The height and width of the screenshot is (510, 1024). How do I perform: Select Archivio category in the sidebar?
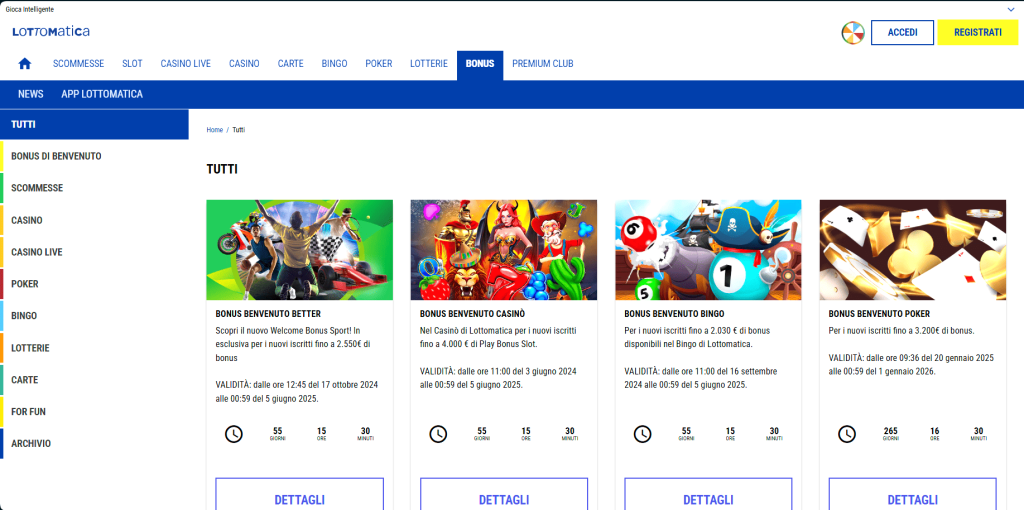(31, 444)
